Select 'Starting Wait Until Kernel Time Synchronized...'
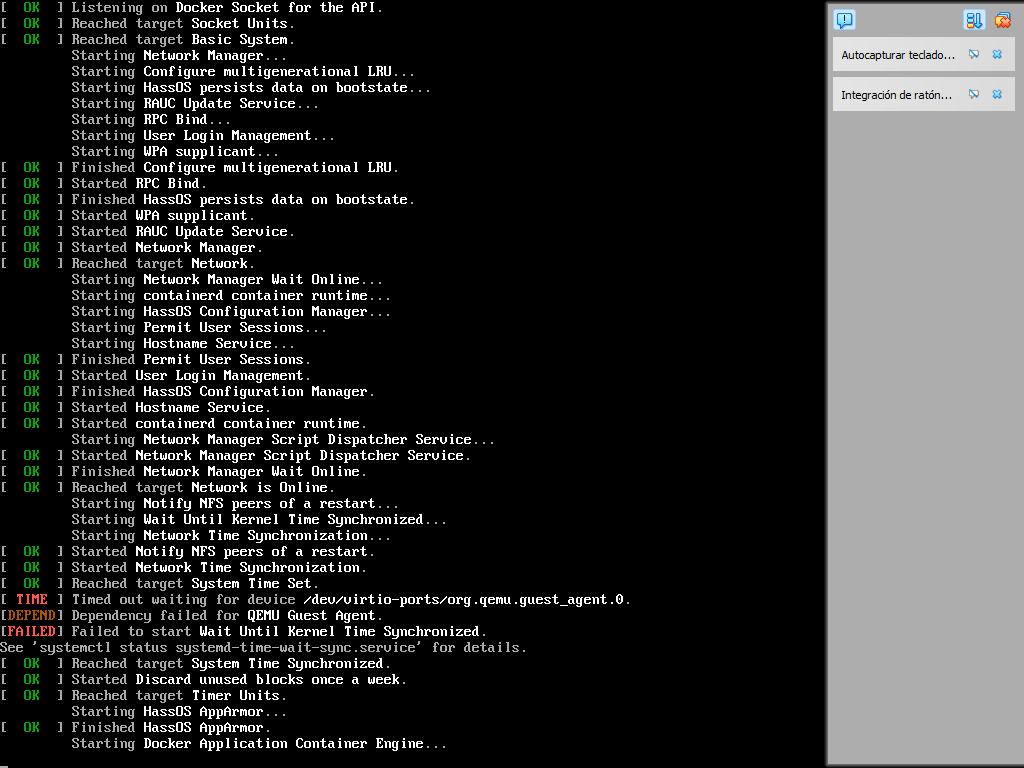 pyautogui.click(x=259, y=520)
